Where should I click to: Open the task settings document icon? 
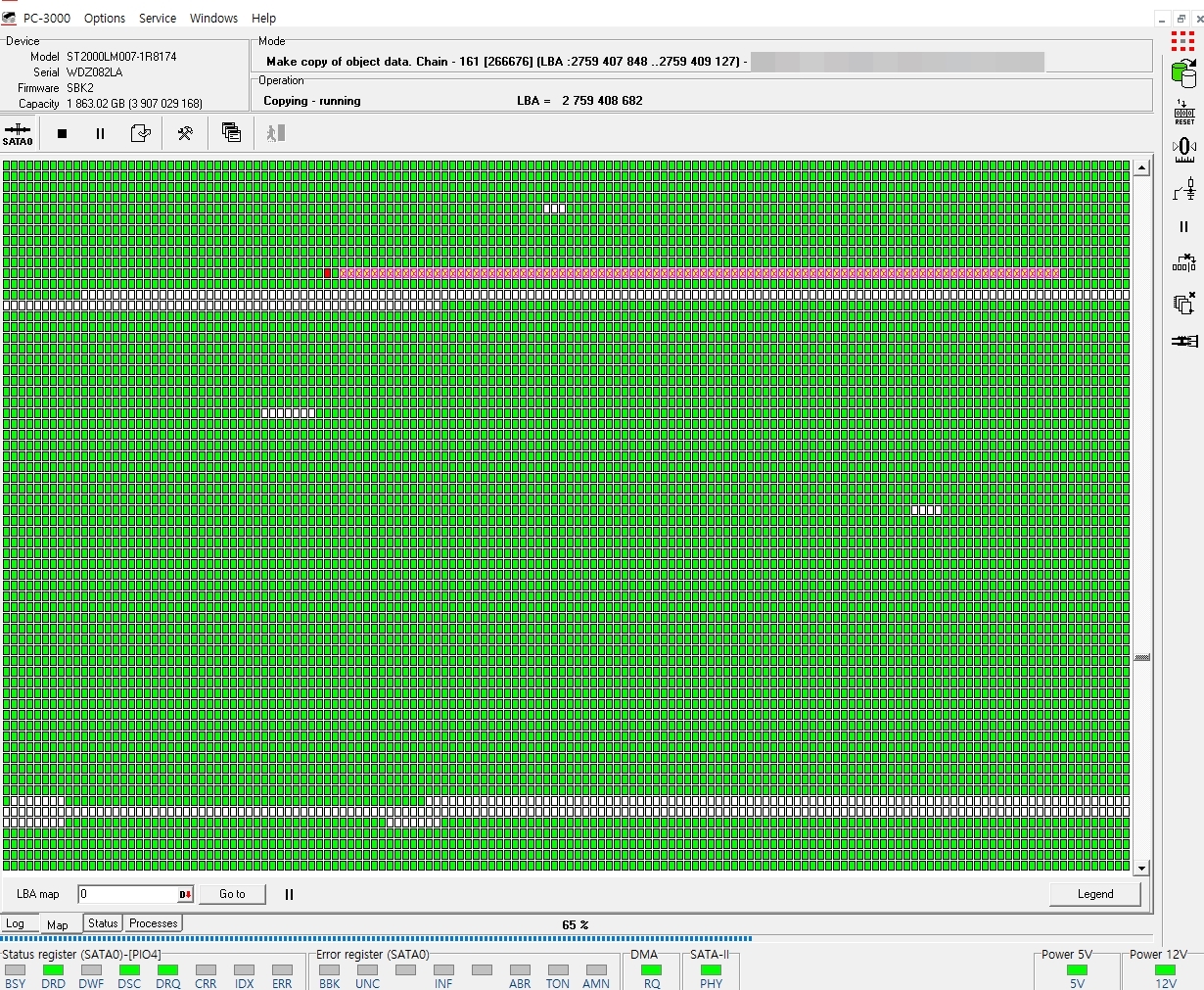[x=141, y=133]
